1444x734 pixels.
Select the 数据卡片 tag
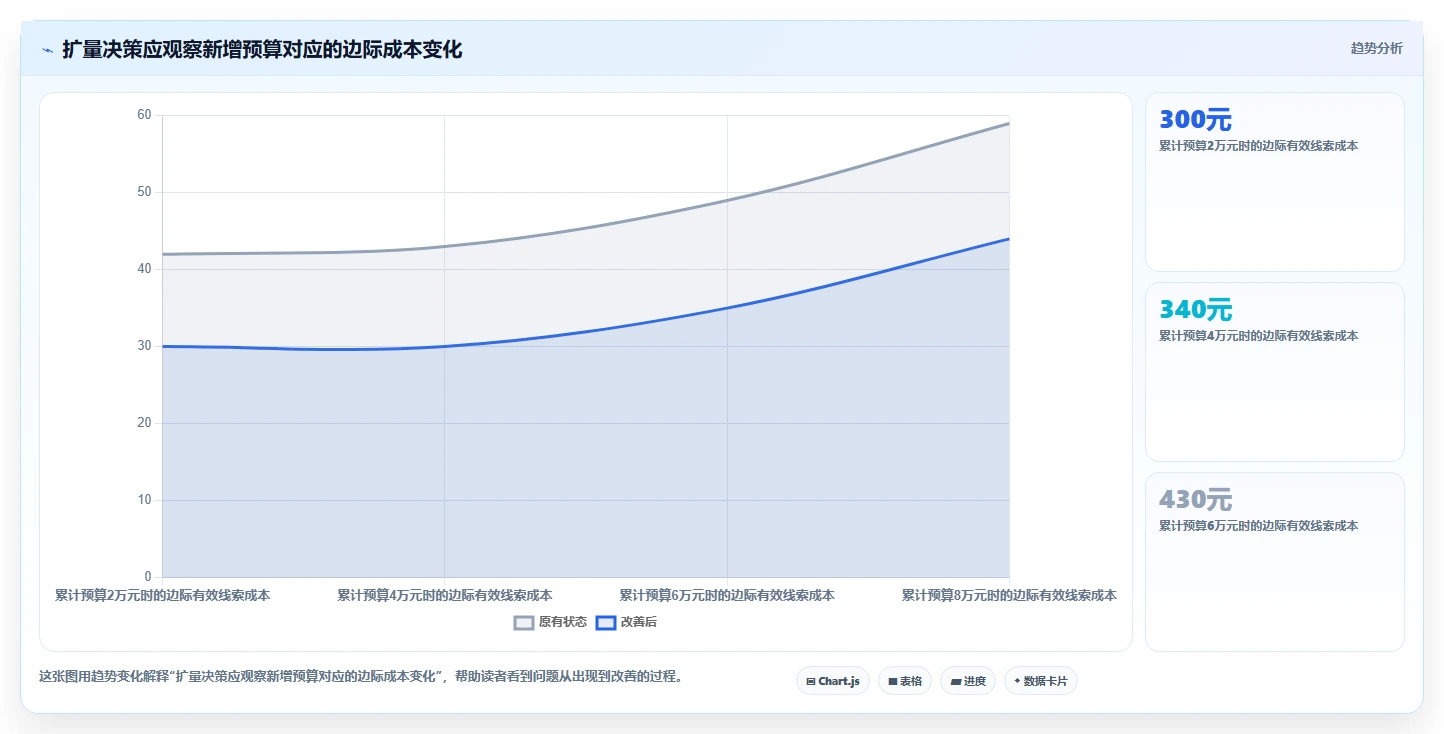1041,681
